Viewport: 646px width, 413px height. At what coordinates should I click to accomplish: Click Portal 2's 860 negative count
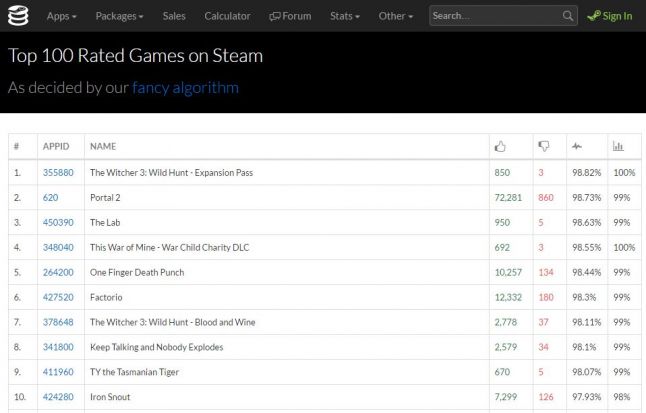pyautogui.click(x=546, y=197)
